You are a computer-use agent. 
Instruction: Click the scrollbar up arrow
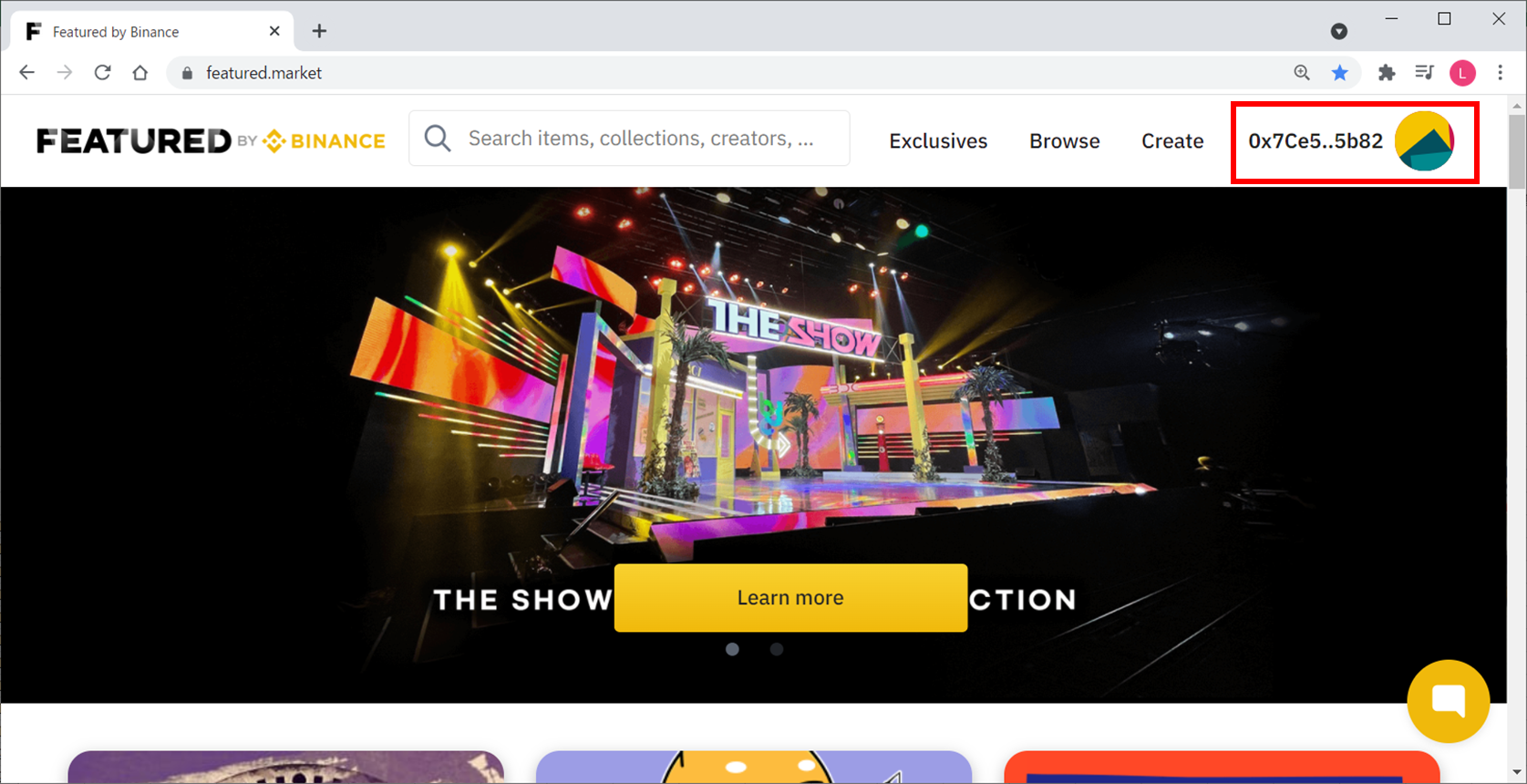click(1517, 105)
